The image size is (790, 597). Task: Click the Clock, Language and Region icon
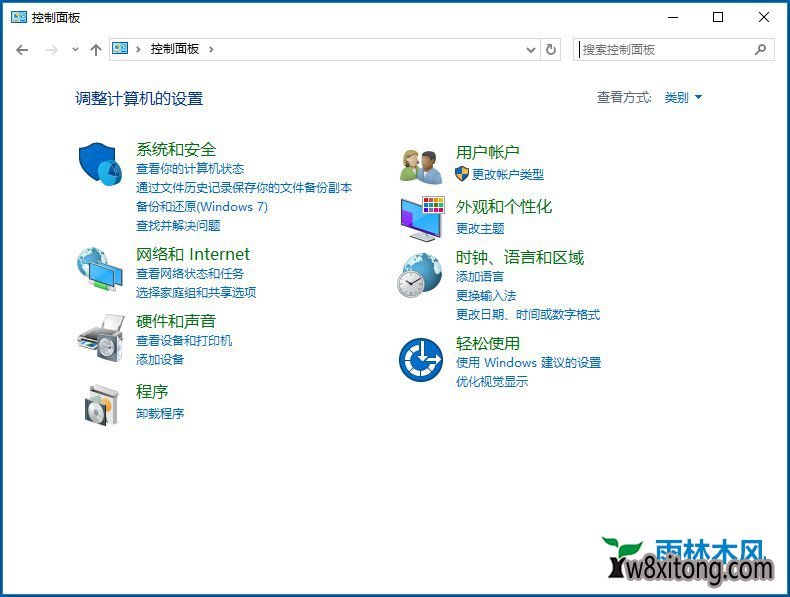coord(421,275)
